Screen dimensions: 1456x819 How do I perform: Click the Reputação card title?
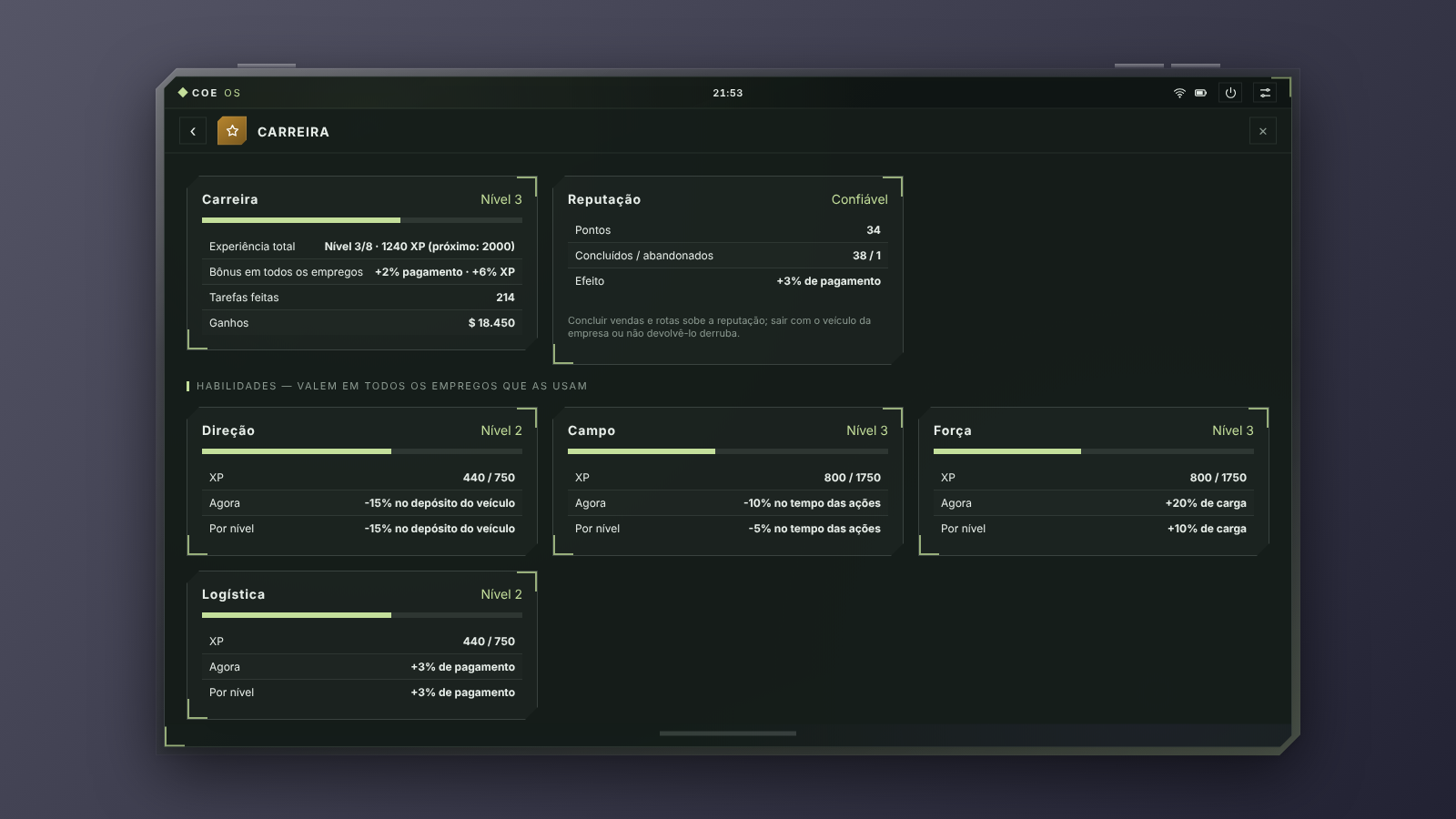604,199
